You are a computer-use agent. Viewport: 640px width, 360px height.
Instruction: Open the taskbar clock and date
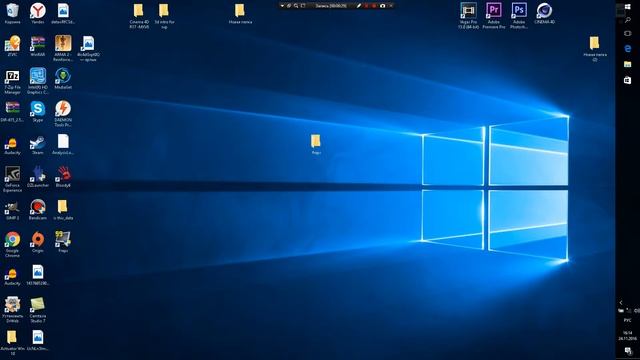point(627,336)
